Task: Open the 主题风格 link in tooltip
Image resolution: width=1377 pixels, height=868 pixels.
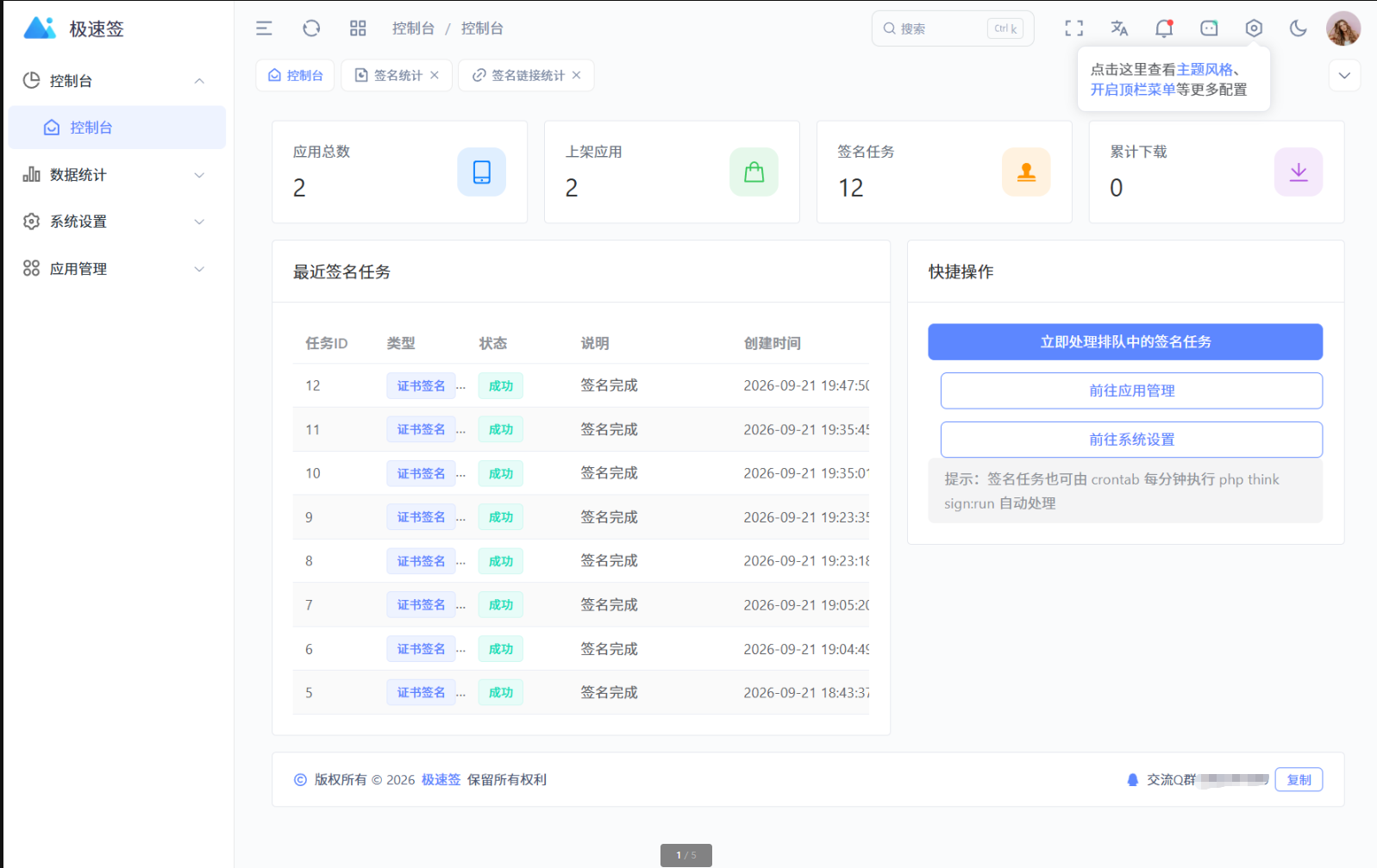Action: click(1205, 70)
